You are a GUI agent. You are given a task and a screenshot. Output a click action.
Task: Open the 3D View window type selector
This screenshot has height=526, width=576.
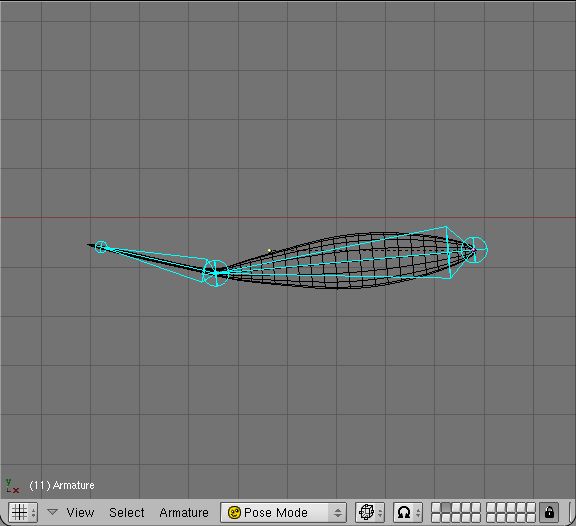[23, 512]
